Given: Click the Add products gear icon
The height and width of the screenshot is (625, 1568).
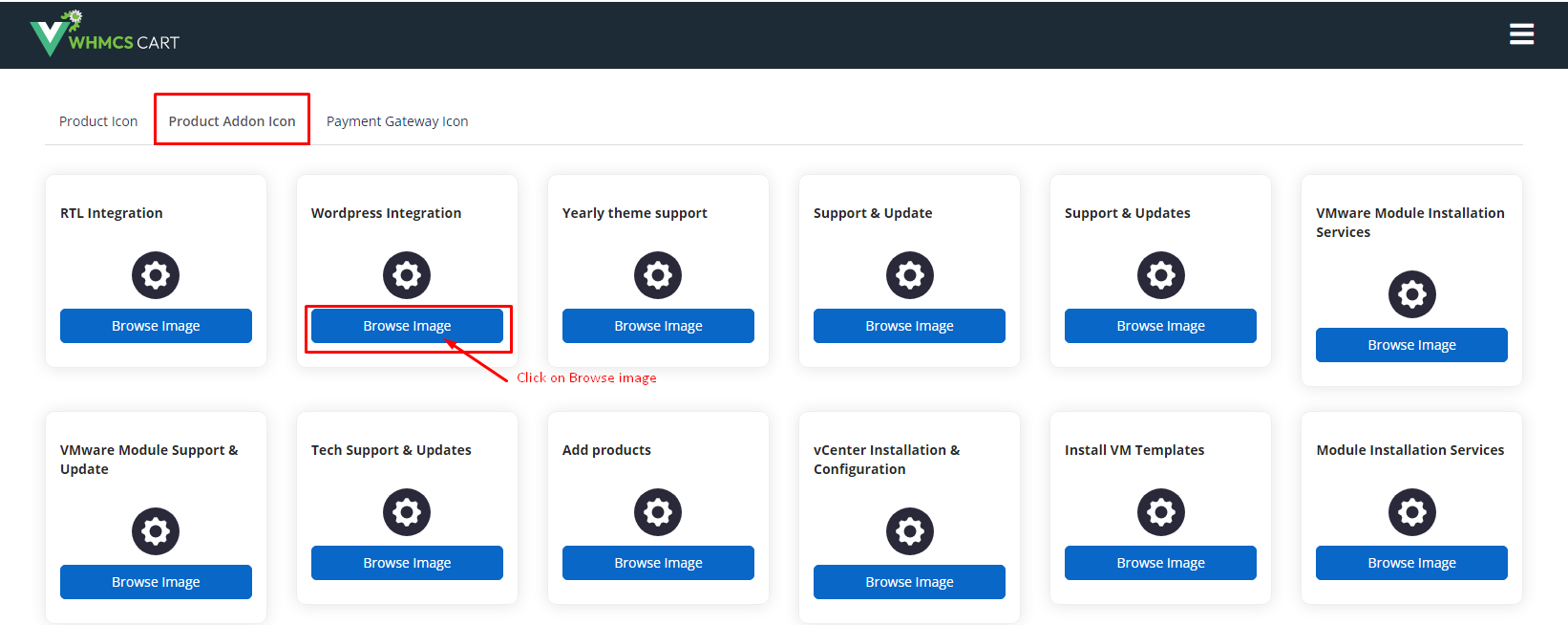Looking at the screenshot, I should pos(658,512).
